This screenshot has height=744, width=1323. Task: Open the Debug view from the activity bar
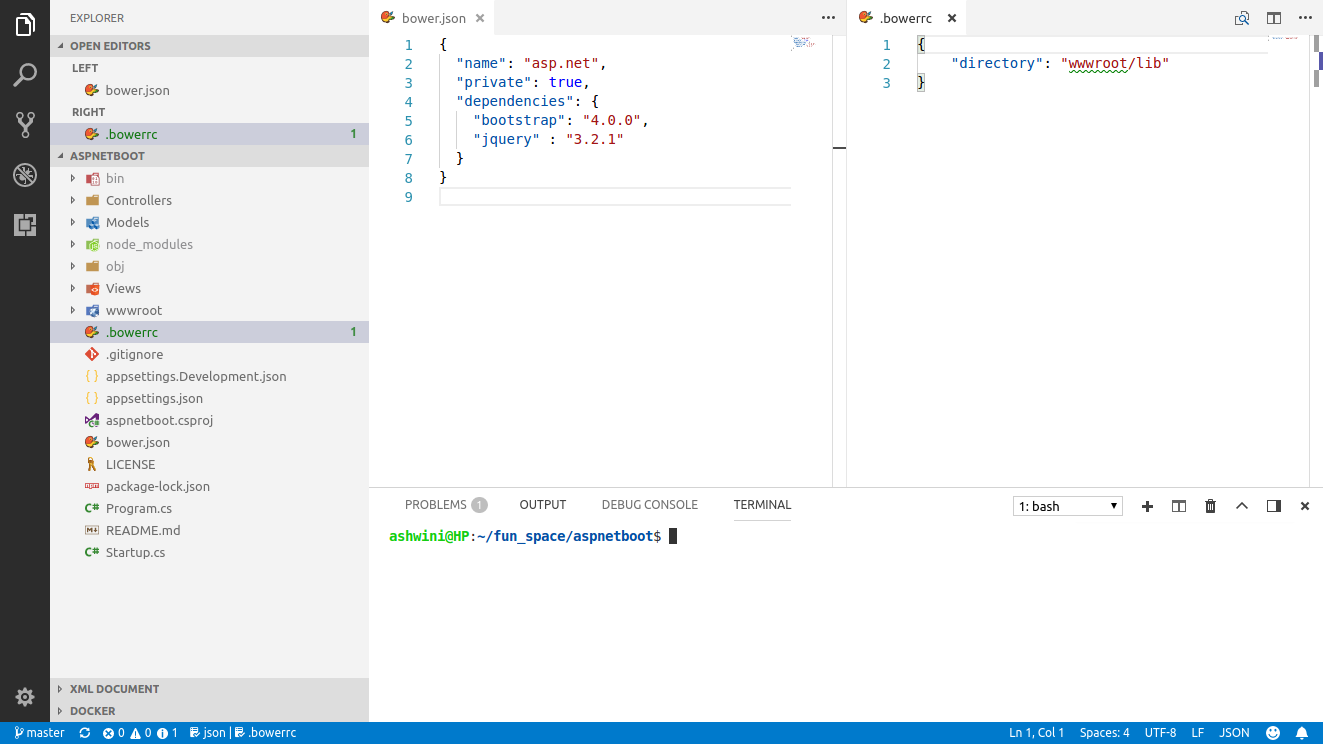tap(24, 175)
